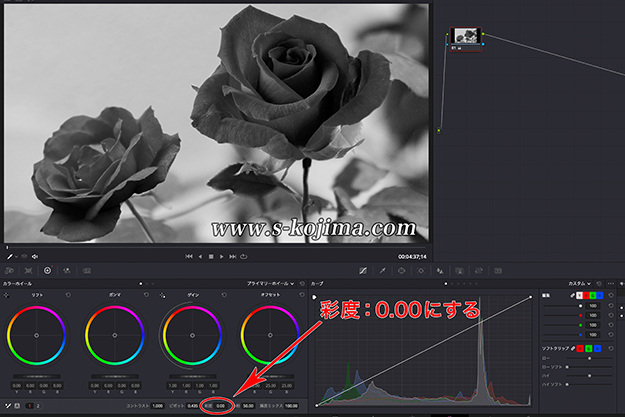625x417 pixels.
Task: Toggle the green channel curve button
Action: coord(593,295)
